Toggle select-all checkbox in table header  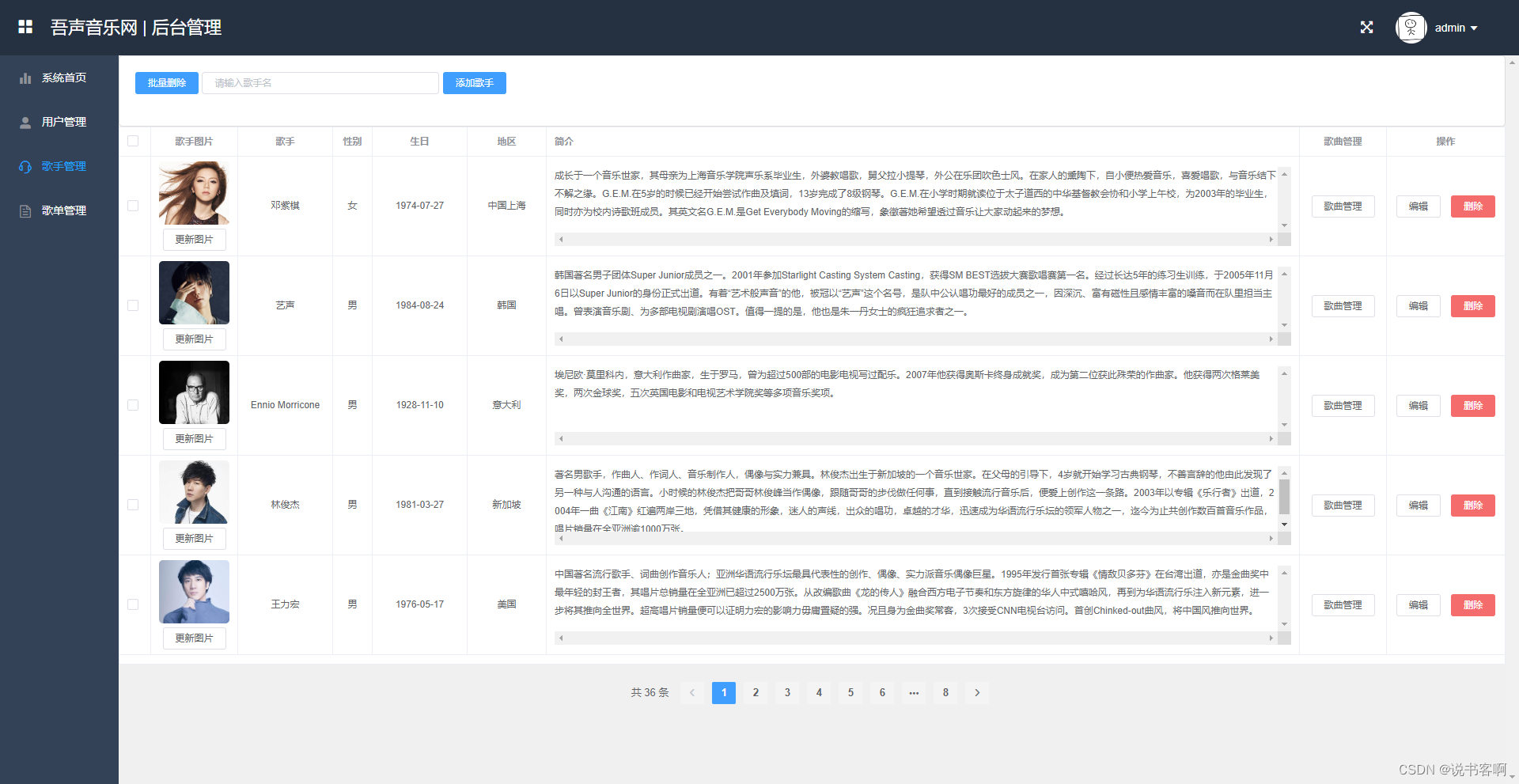133,141
